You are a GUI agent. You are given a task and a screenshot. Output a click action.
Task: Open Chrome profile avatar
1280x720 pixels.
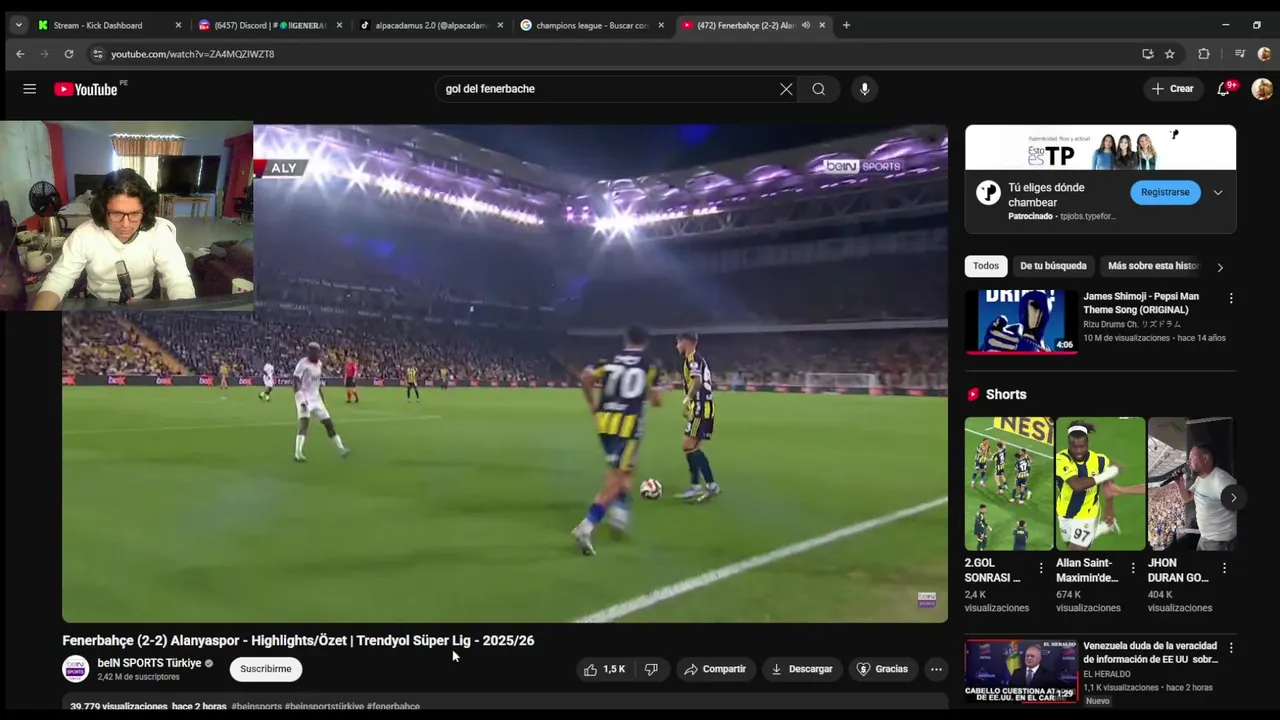(x=1264, y=54)
